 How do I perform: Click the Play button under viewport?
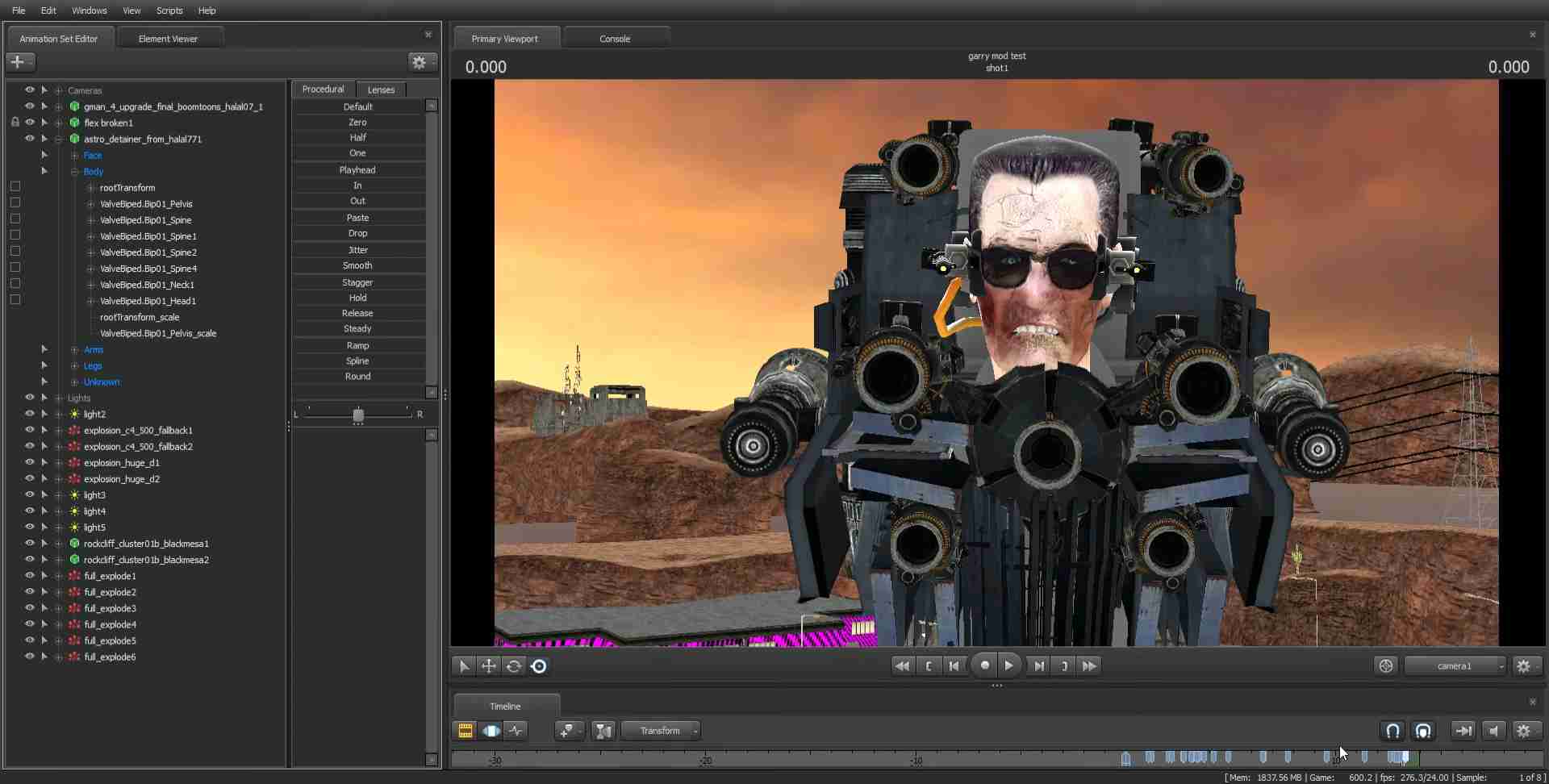tap(1008, 666)
